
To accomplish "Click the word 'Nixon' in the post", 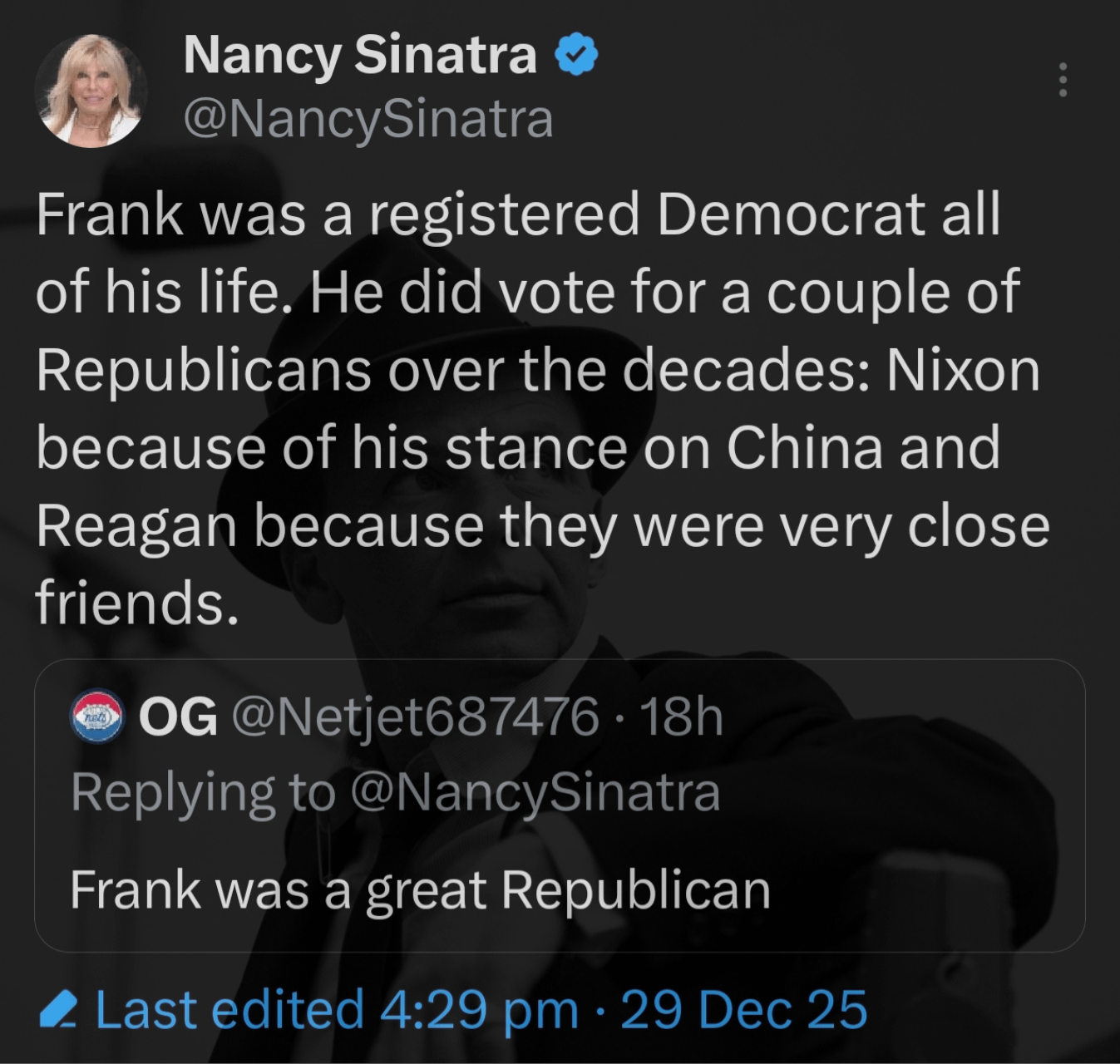I will pyautogui.click(x=963, y=370).
